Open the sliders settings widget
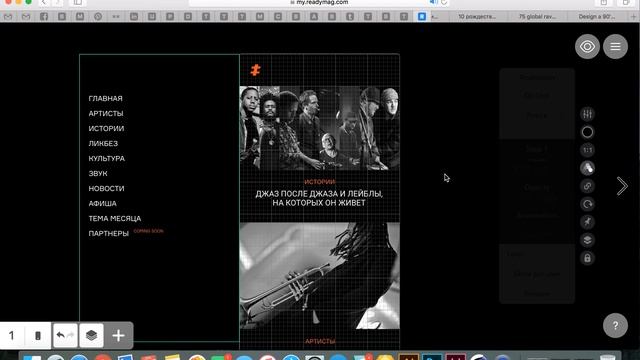640x360 pixels. [x=587, y=114]
